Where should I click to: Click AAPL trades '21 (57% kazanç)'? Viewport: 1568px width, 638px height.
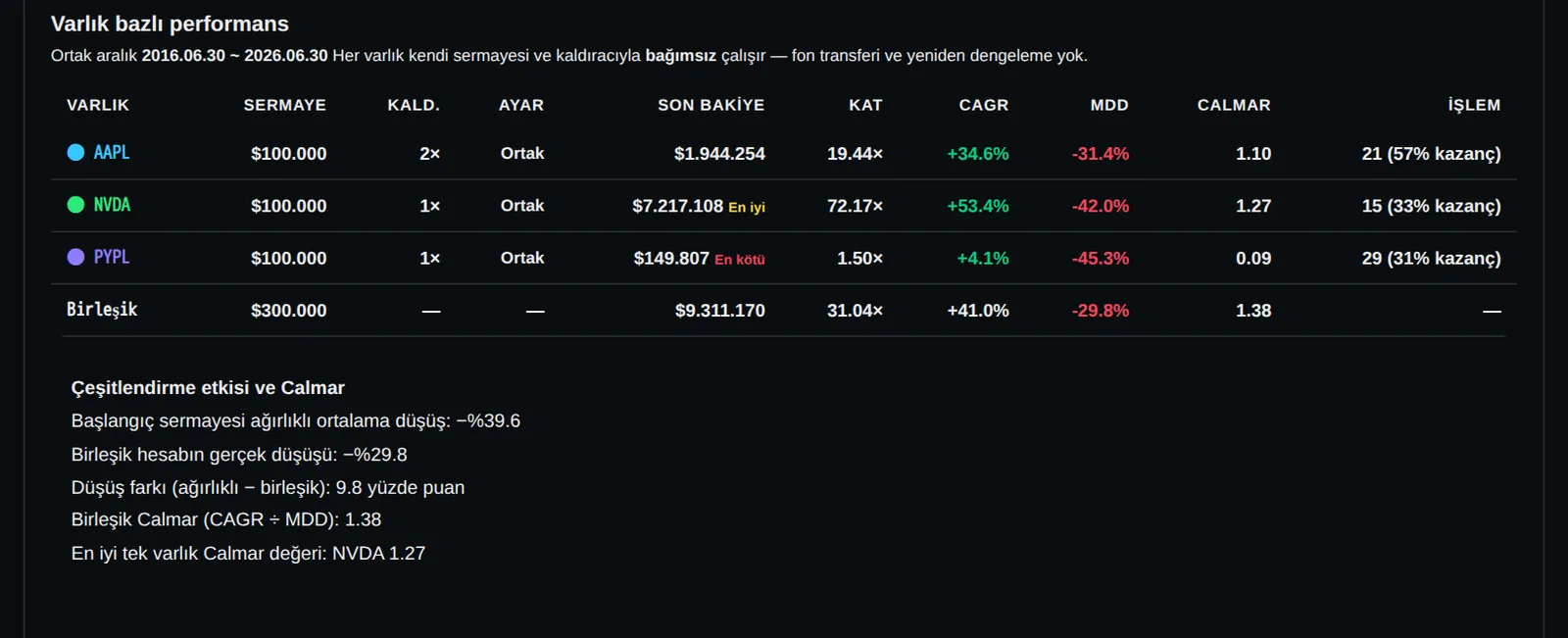pos(1432,154)
